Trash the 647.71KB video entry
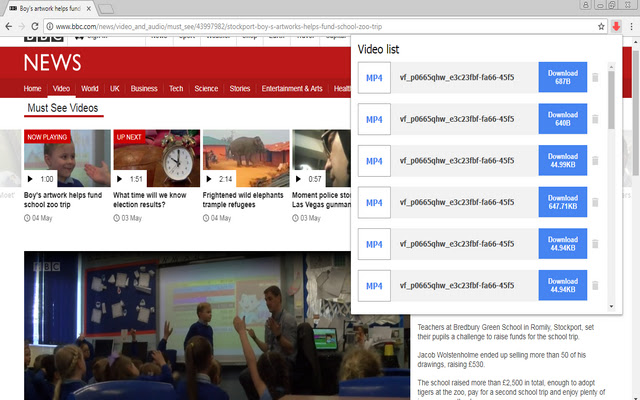This screenshot has height=400, width=640. click(595, 203)
